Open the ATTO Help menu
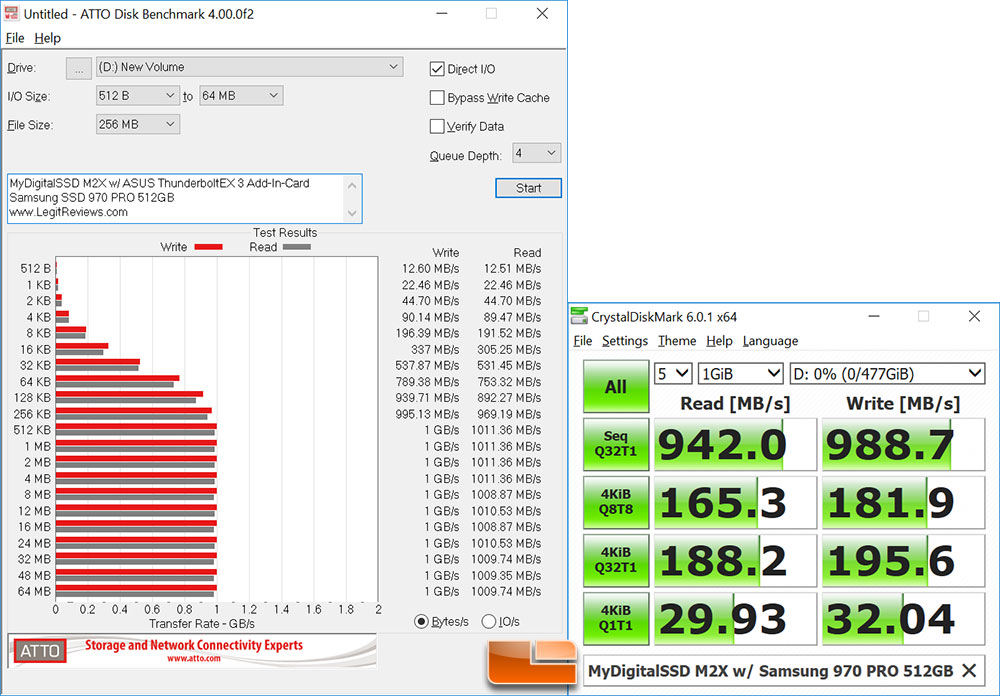 coord(47,38)
